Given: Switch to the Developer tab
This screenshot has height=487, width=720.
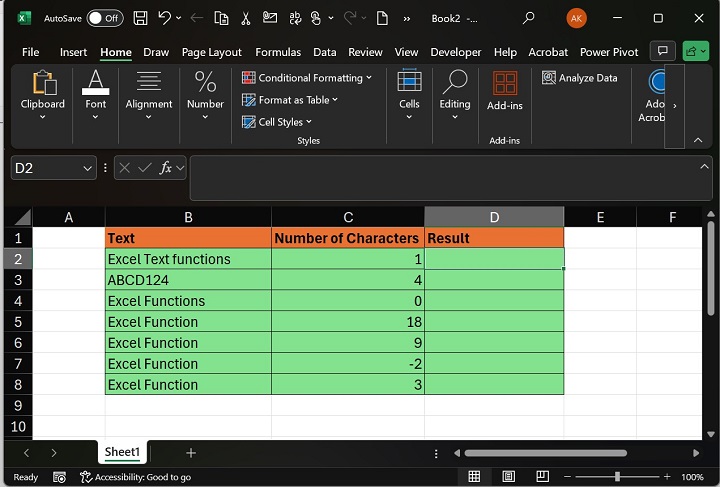Looking at the screenshot, I should coord(456,52).
